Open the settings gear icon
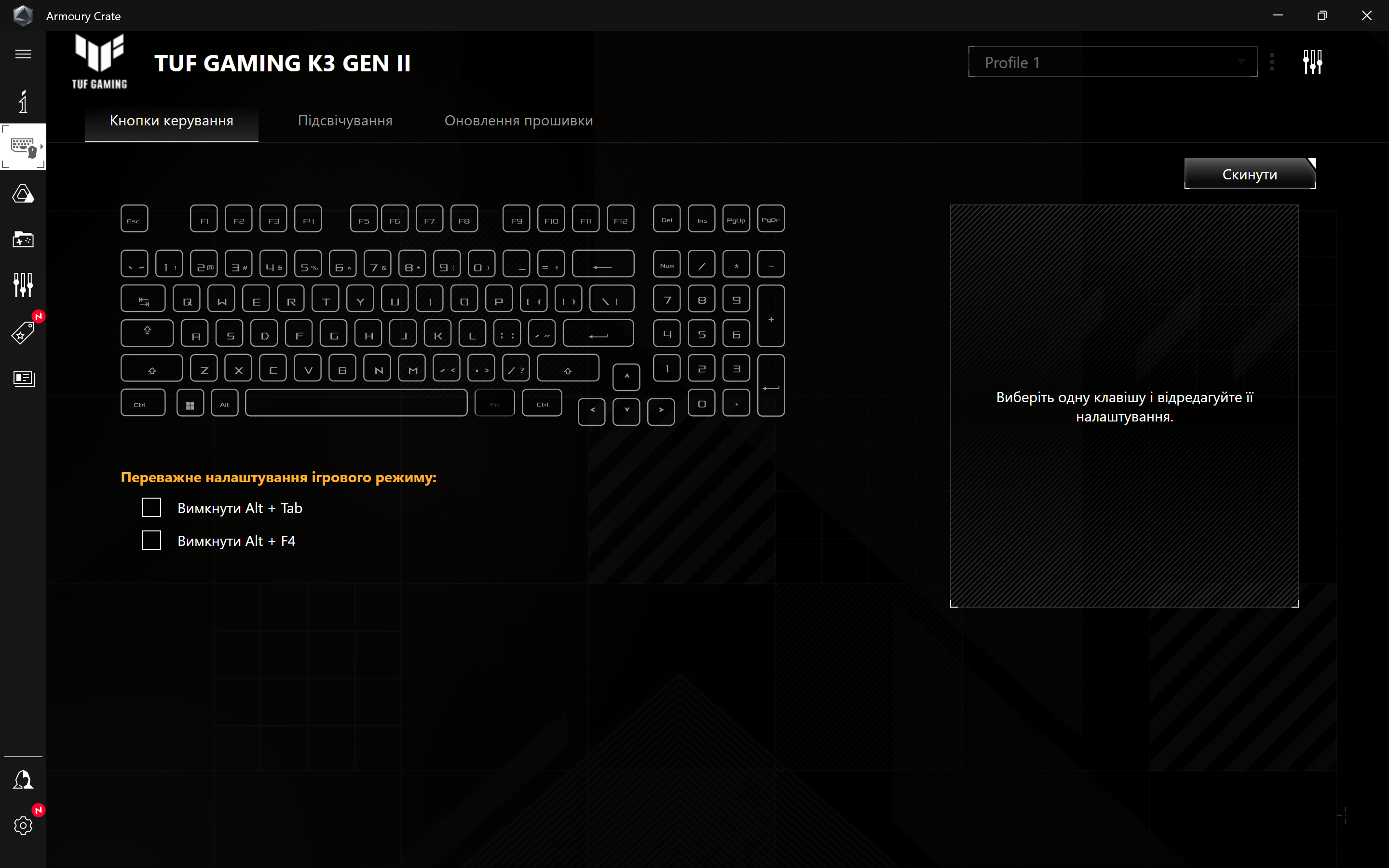Image resolution: width=1389 pixels, height=868 pixels. (x=23, y=825)
